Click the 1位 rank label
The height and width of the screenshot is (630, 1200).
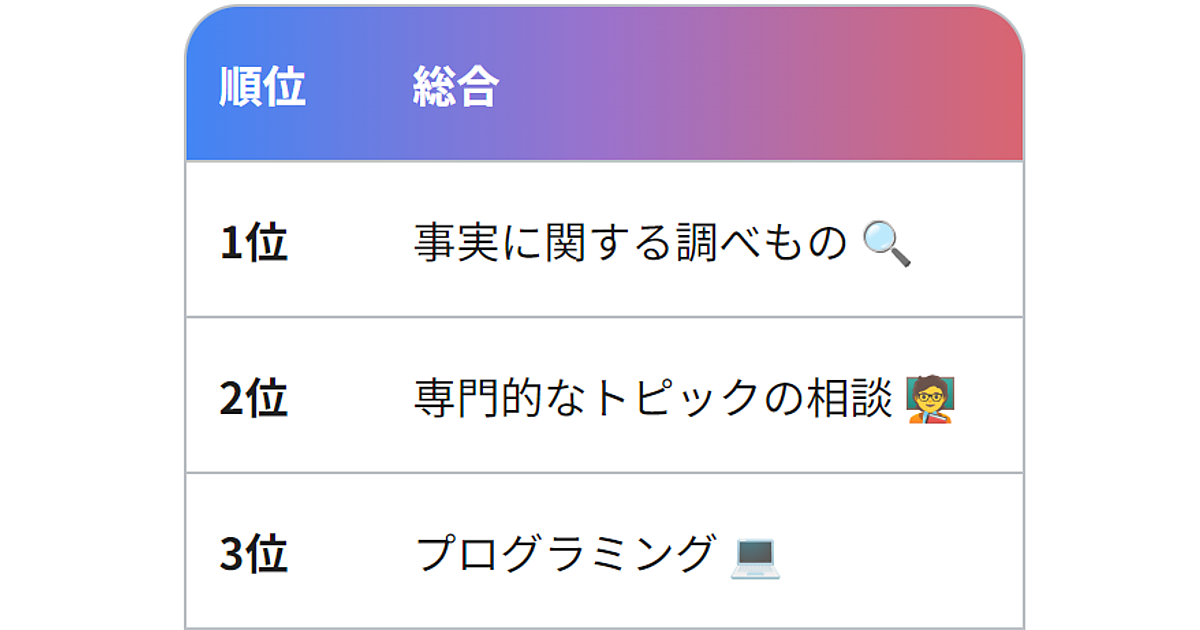(x=254, y=243)
